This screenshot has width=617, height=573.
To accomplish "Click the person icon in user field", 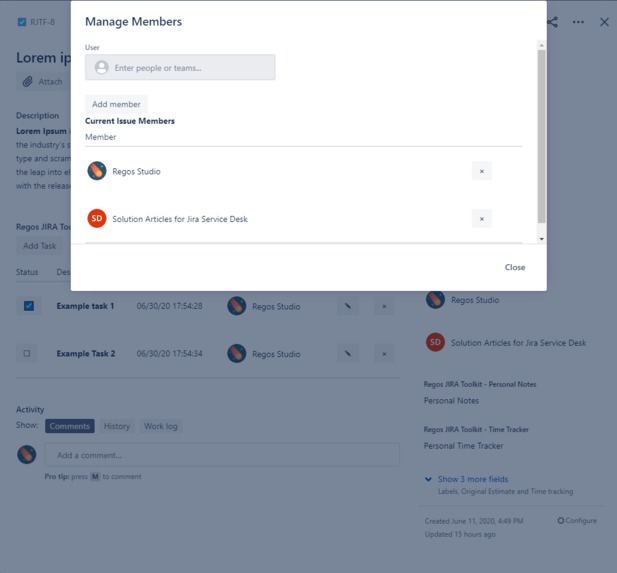I will (102, 67).
